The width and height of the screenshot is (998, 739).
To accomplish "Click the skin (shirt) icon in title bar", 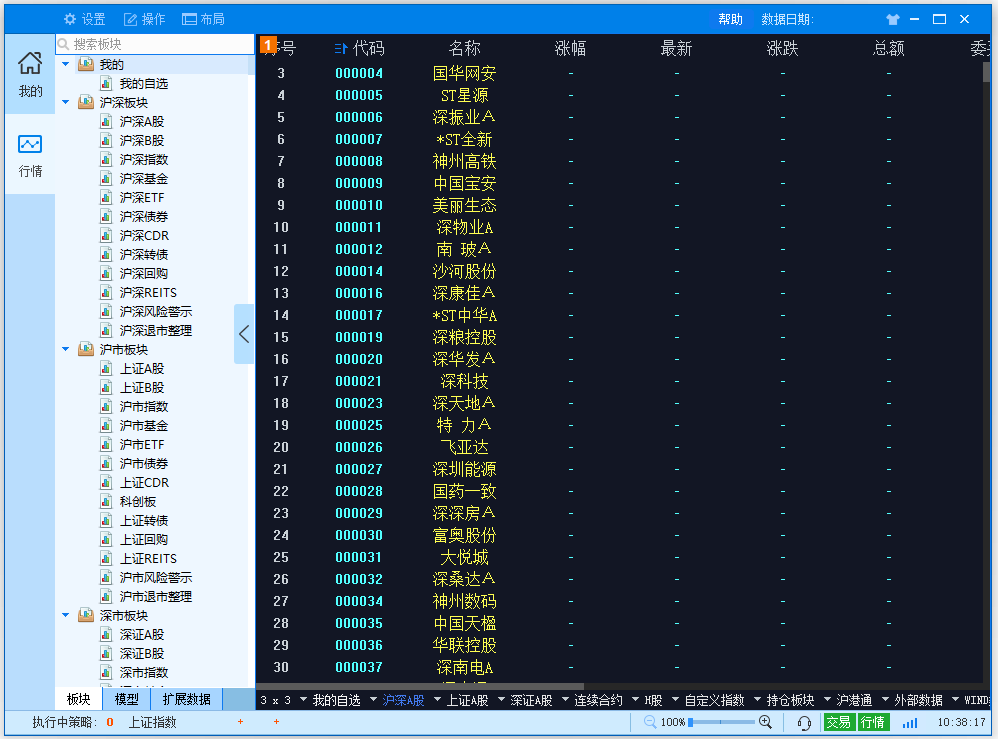I will [892, 19].
